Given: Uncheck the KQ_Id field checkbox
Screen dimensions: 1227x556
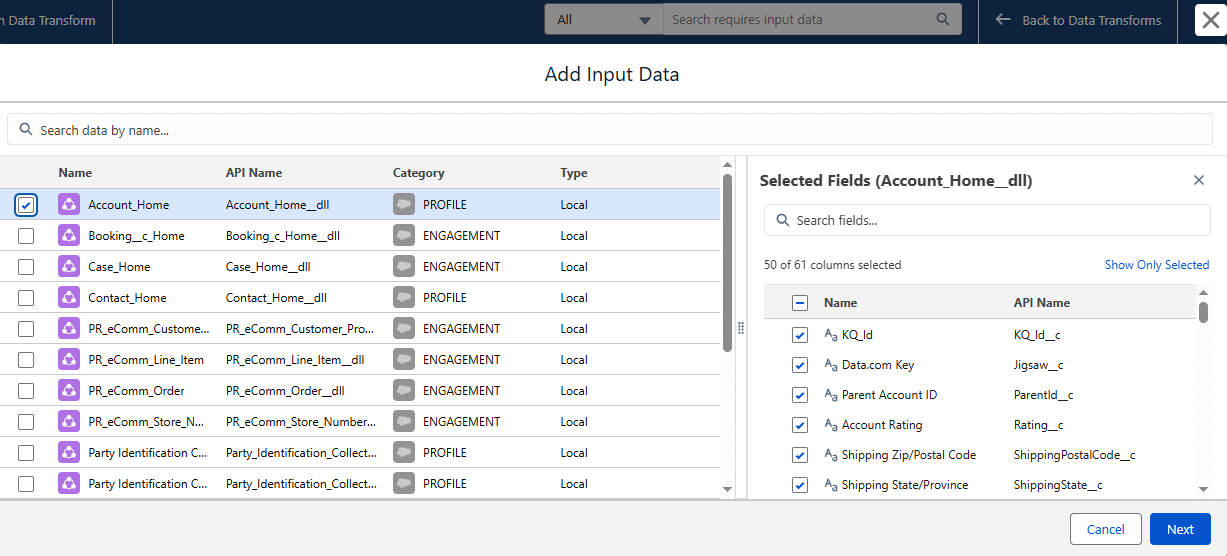Looking at the screenshot, I should click(800, 335).
